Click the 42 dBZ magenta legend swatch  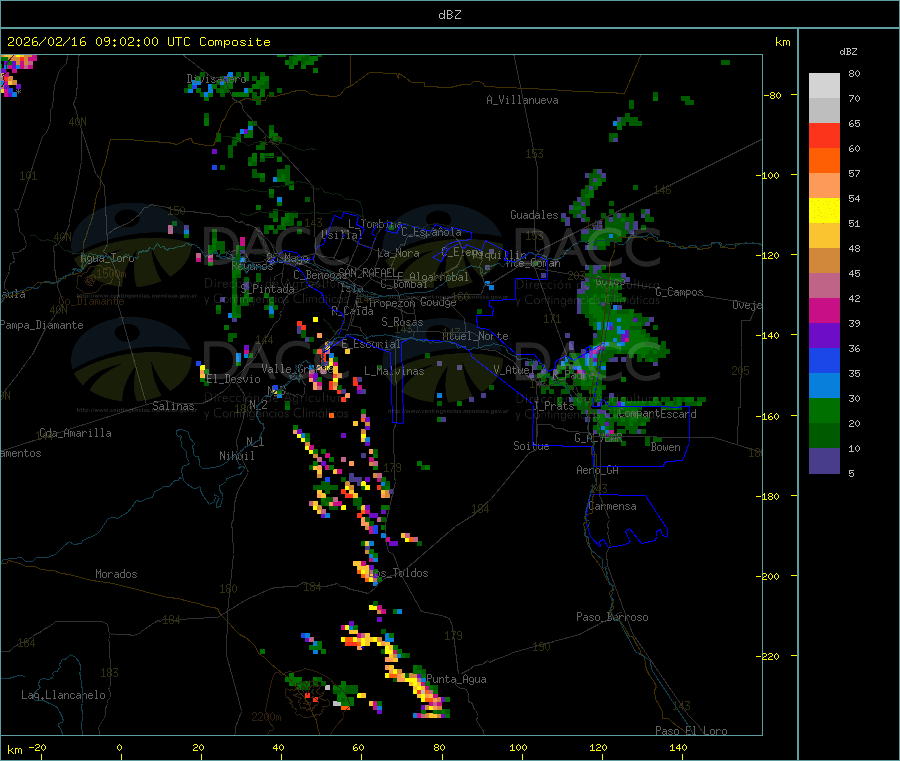click(824, 310)
